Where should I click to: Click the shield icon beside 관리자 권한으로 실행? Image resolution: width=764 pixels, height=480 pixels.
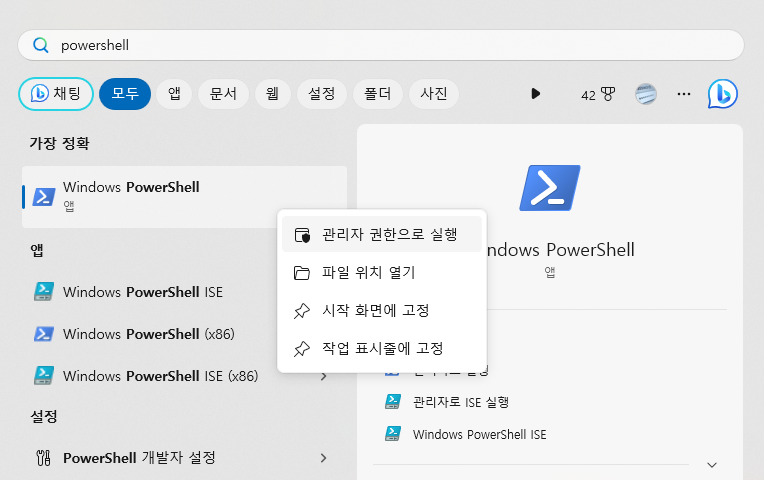(x=302, y=235)
